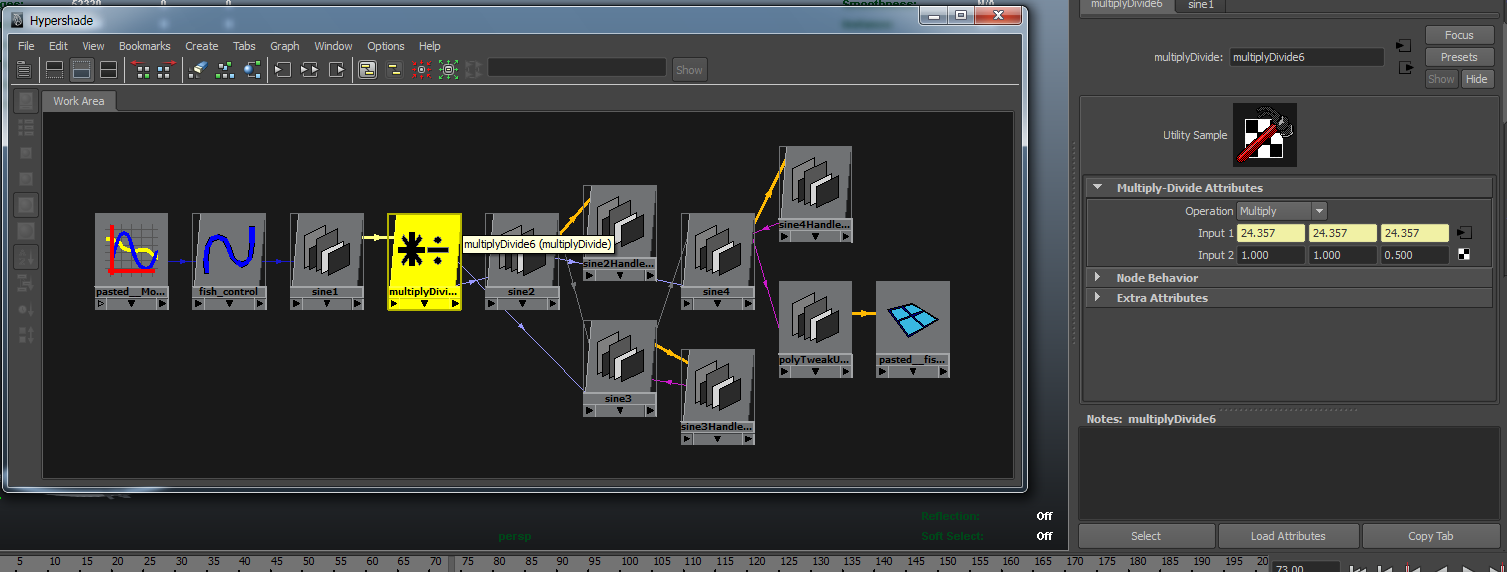
Task: Click the Hypershade filter text field
Action: point(577,68)
